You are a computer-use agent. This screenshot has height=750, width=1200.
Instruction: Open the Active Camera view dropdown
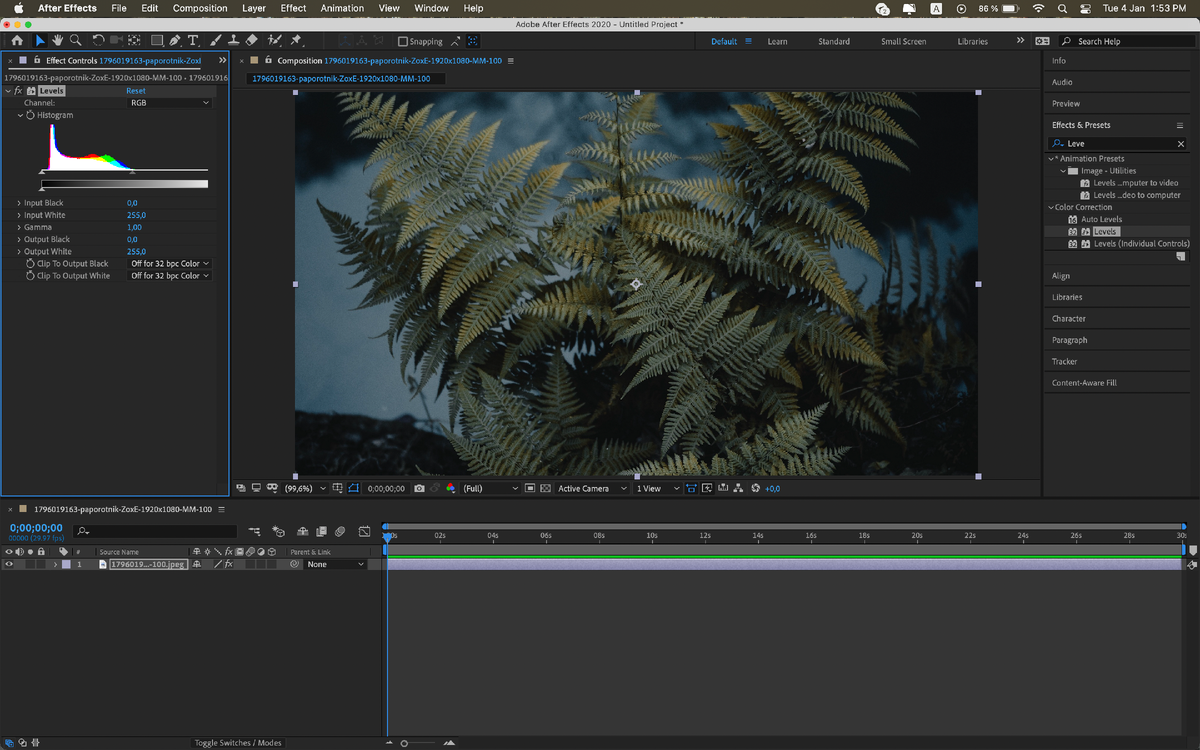592,488
